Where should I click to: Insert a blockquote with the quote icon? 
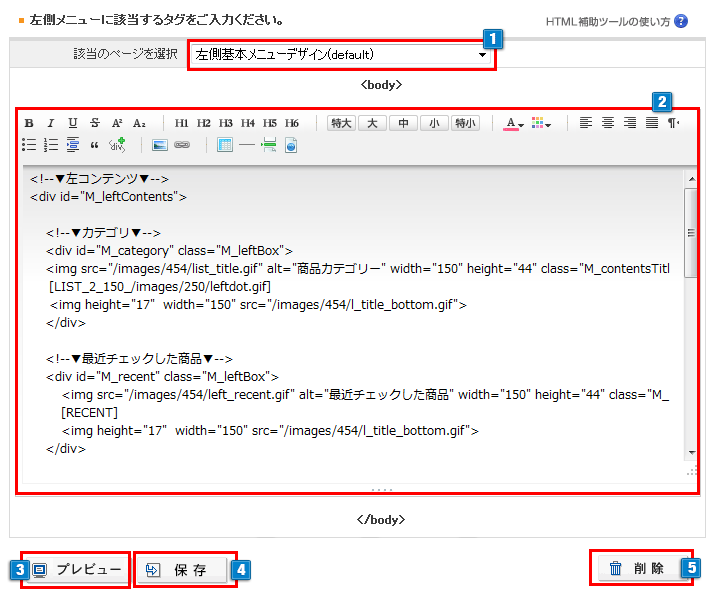(95, 145)
